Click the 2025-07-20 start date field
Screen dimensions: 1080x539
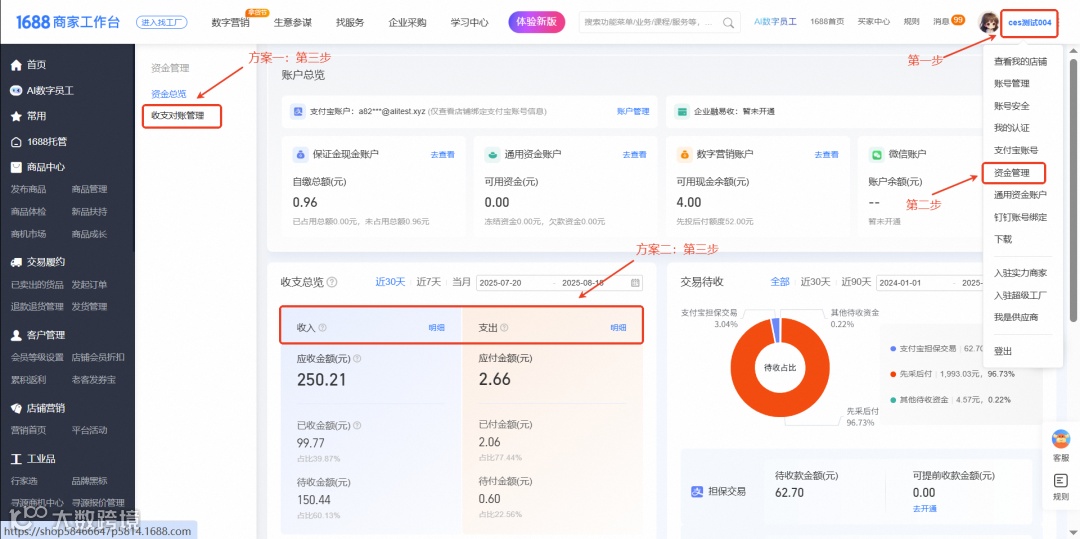500,283
